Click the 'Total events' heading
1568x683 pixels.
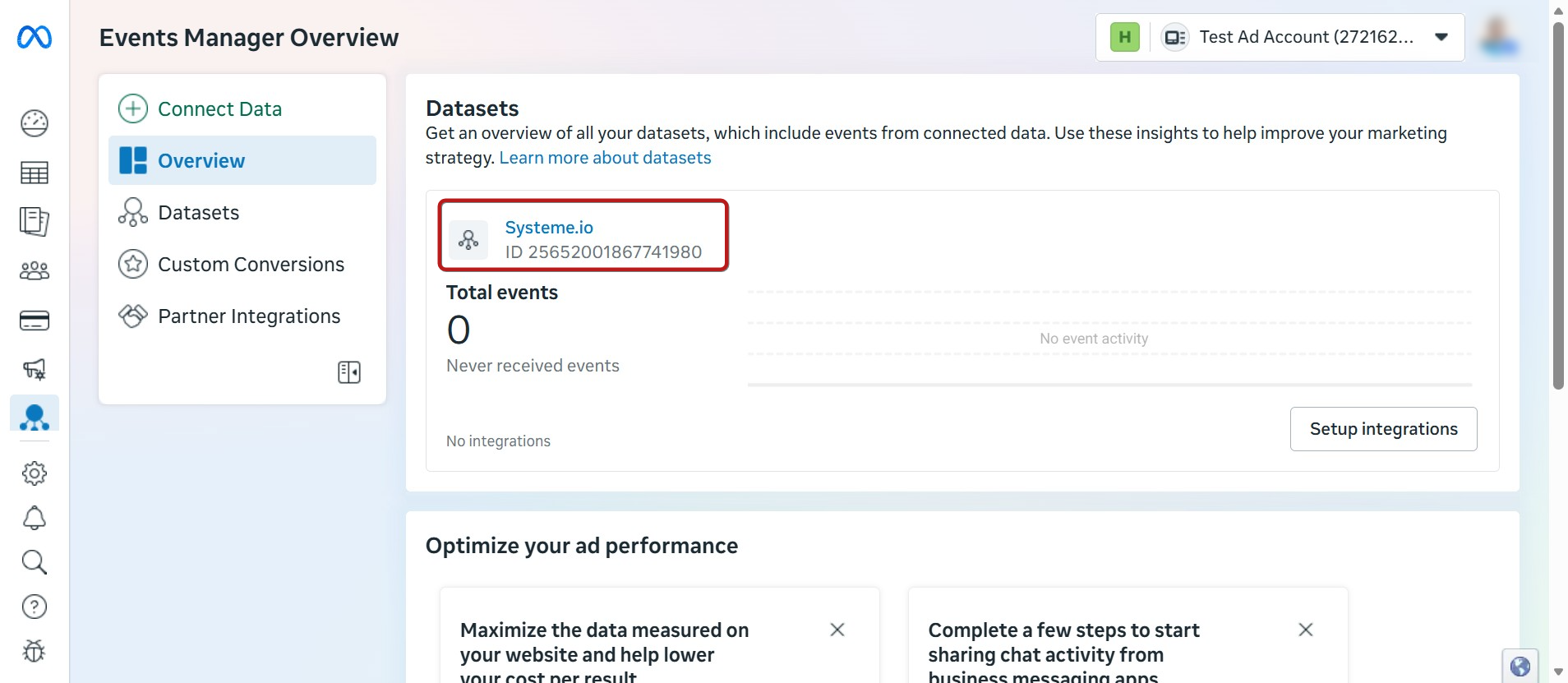pyautogui.click(x=501, y=293)
